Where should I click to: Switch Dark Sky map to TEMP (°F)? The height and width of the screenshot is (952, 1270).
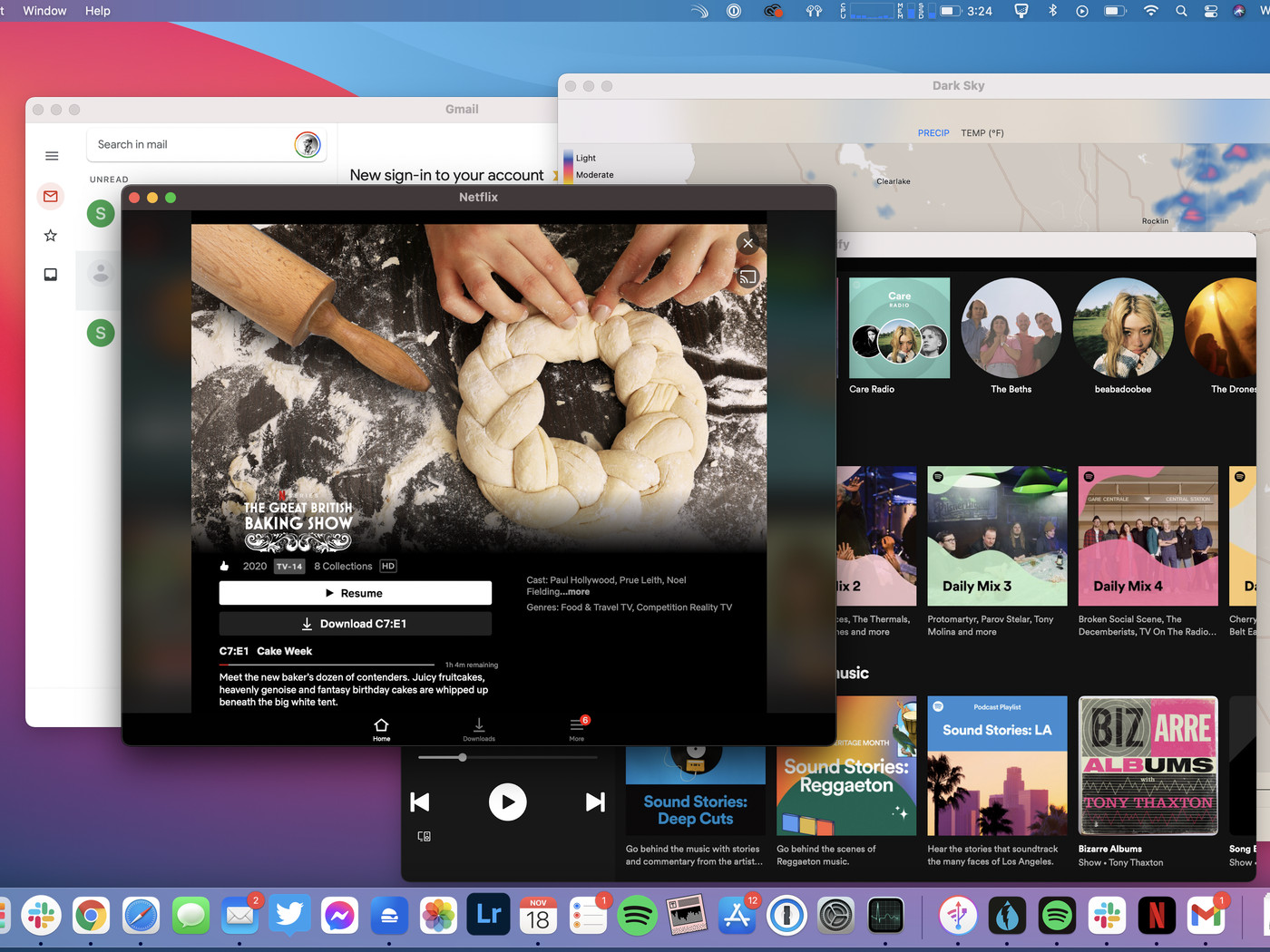[982, 133]
